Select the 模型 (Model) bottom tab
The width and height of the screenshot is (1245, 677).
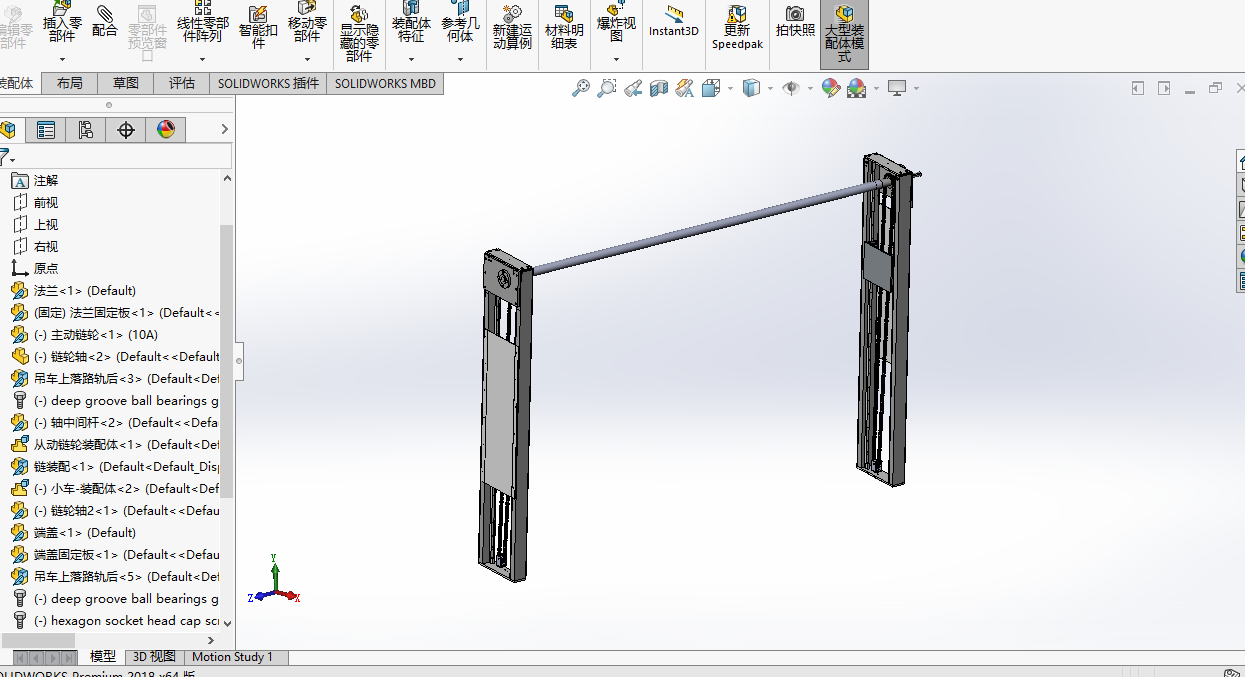102,657
